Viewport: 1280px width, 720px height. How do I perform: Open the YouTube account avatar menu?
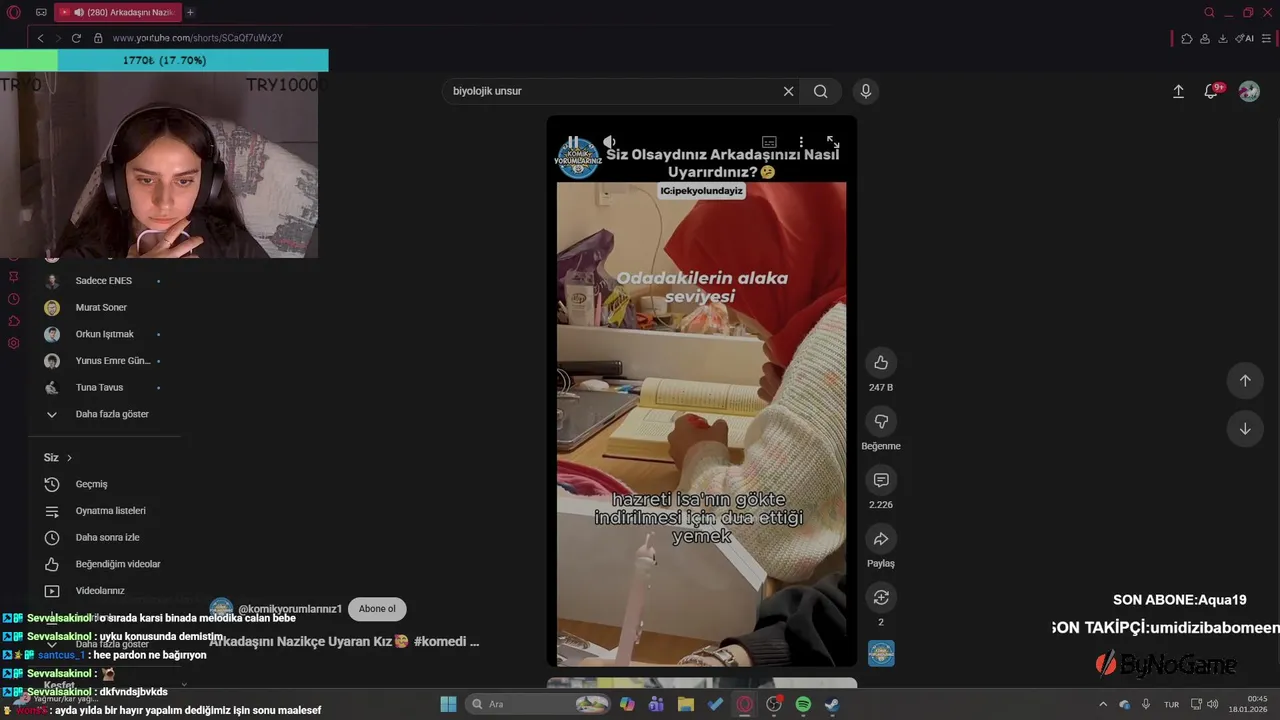coord(1249,91)
